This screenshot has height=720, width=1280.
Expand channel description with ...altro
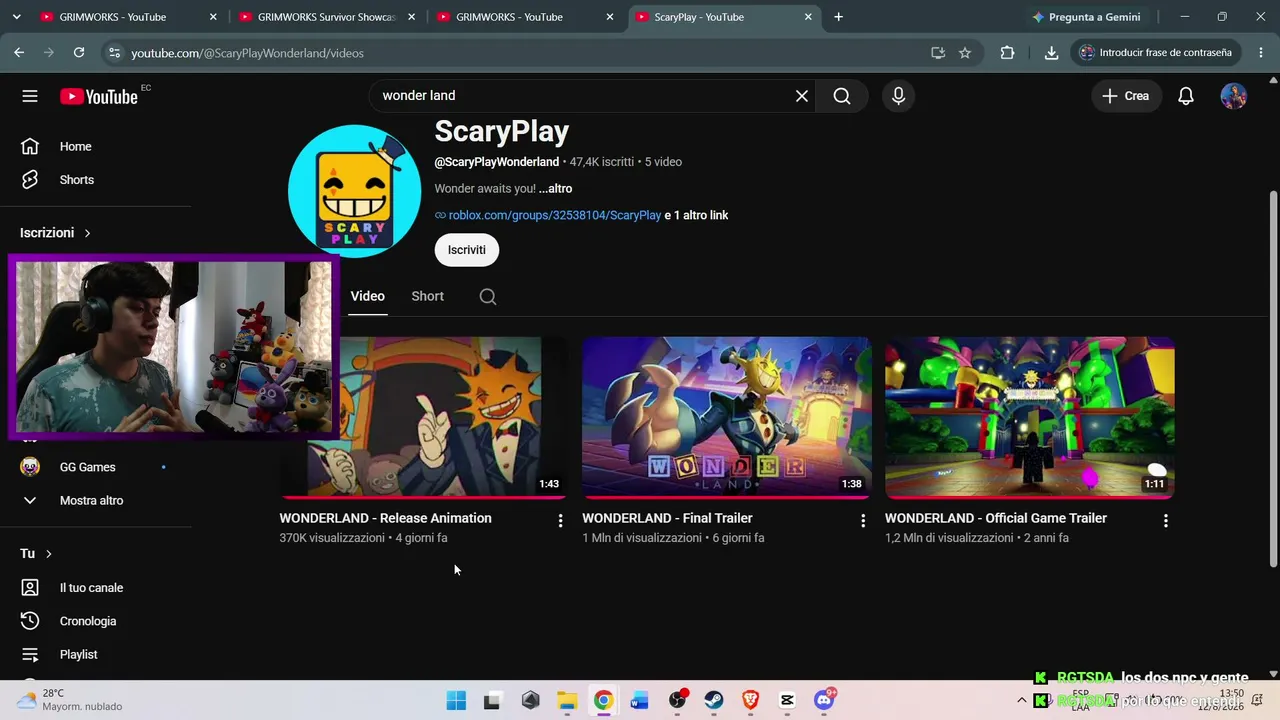[555, 189]
